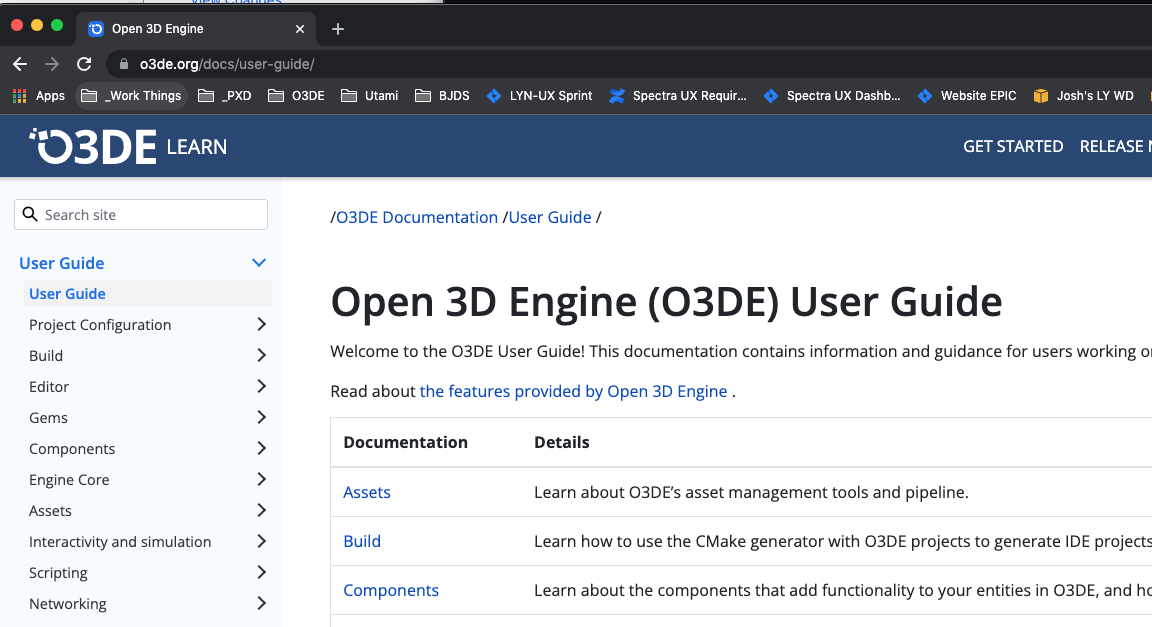Image resolution: width=1152 pixels, height=627 pixels.
Task: Expand the Interactivity and simulation chevron
Action: (x=262, y=541)
